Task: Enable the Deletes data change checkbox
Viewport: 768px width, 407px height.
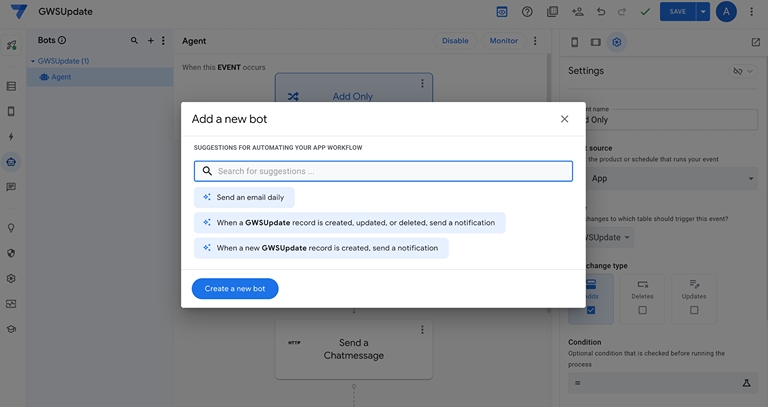Action: (642, 310)
